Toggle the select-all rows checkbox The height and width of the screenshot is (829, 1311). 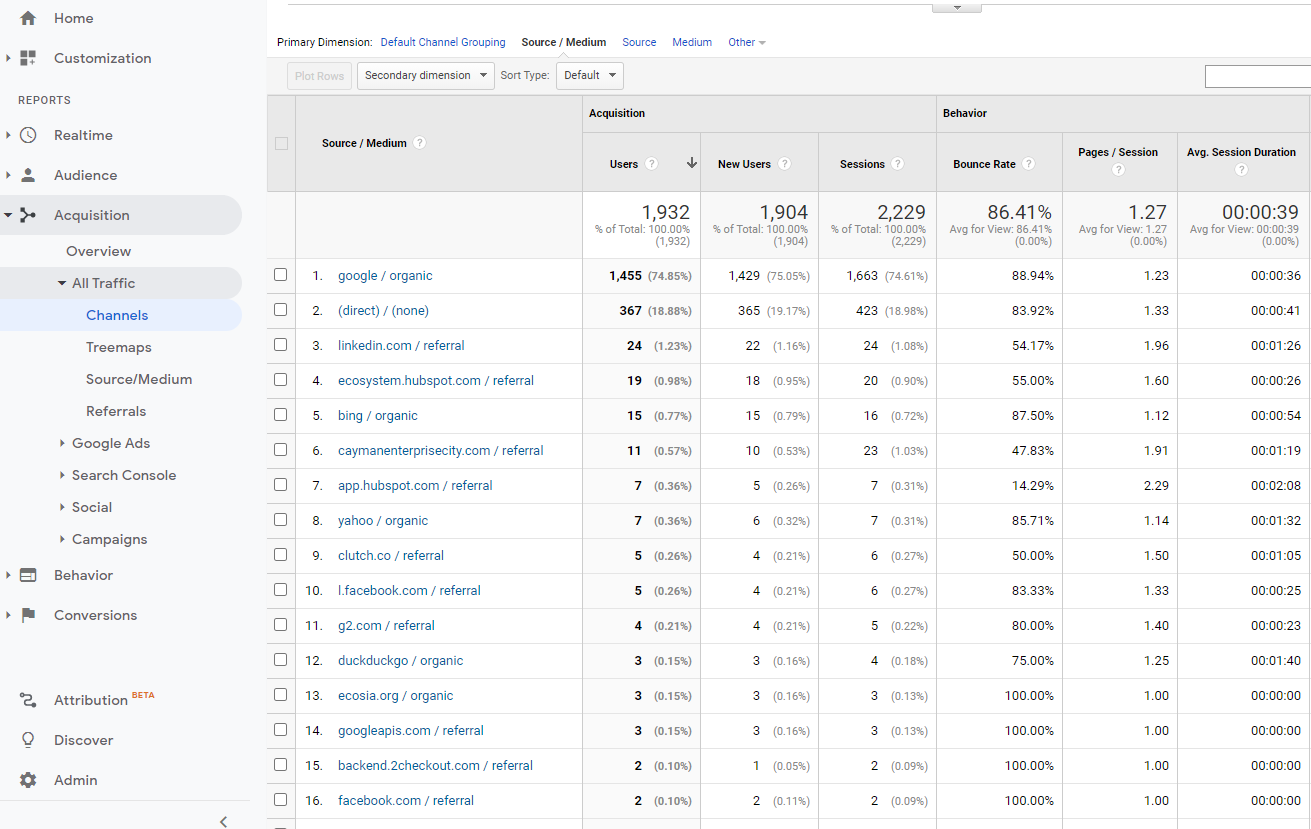(281, 143)
